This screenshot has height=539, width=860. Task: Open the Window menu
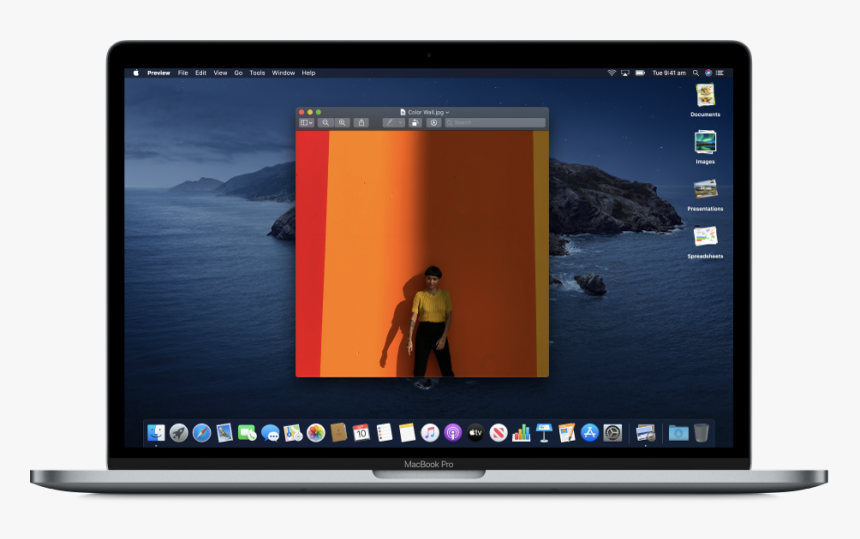click(x=283, y=73)
